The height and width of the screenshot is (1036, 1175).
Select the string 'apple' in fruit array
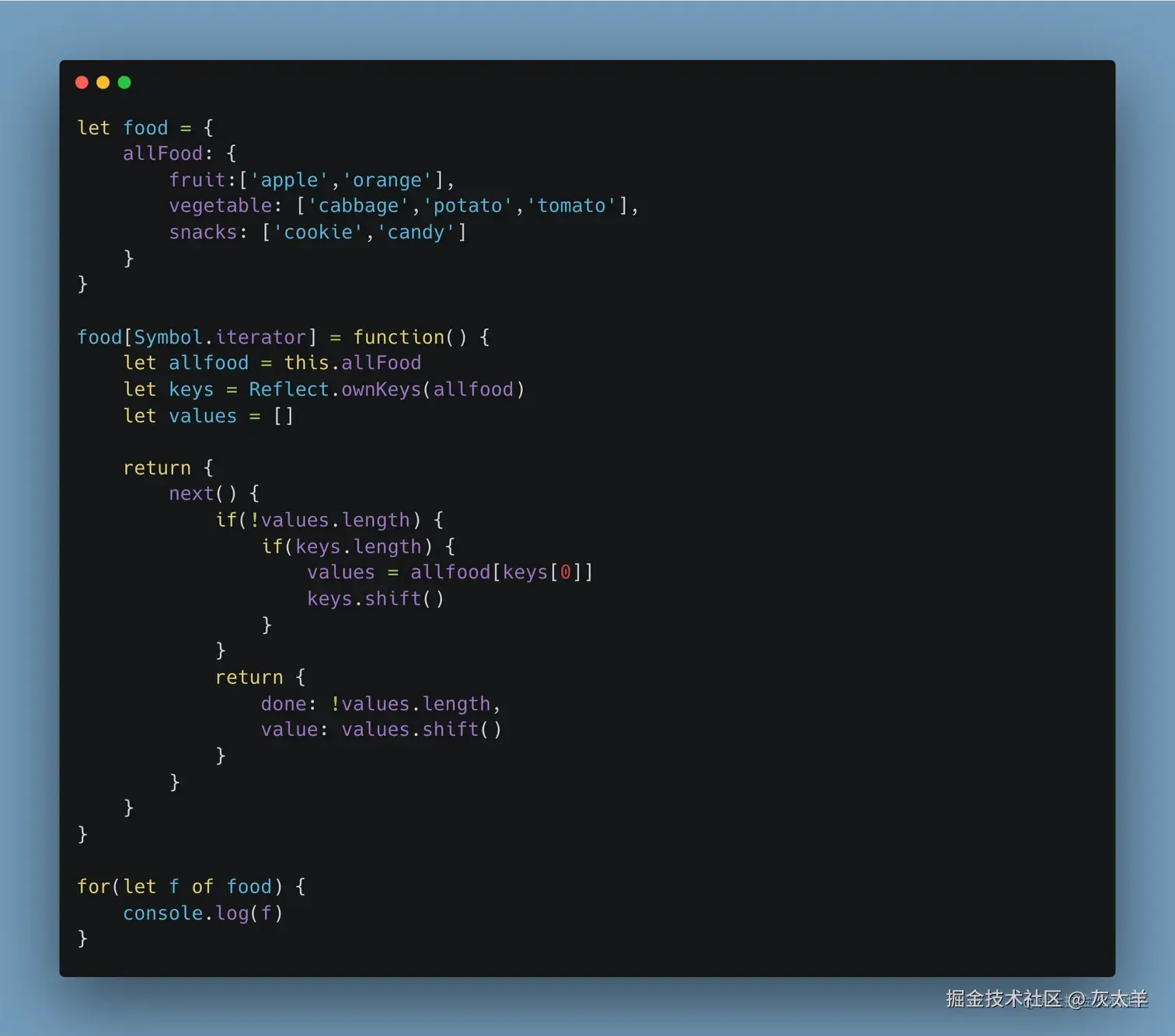289,180
